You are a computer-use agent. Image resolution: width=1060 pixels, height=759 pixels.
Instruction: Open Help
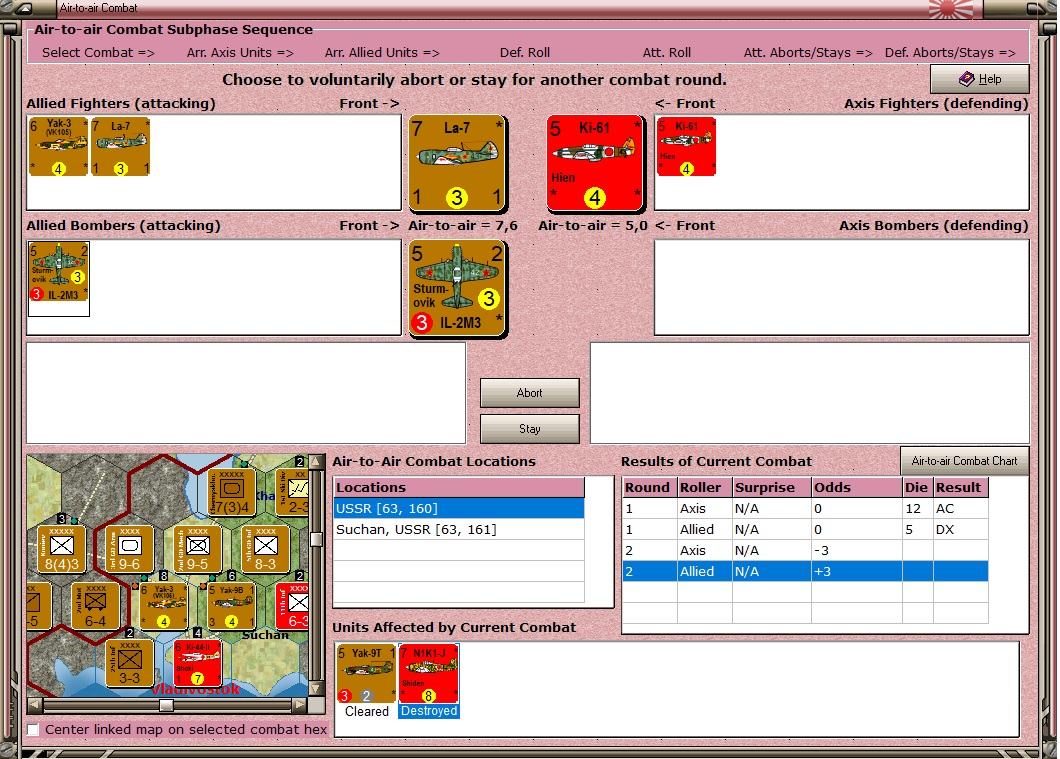980,79
